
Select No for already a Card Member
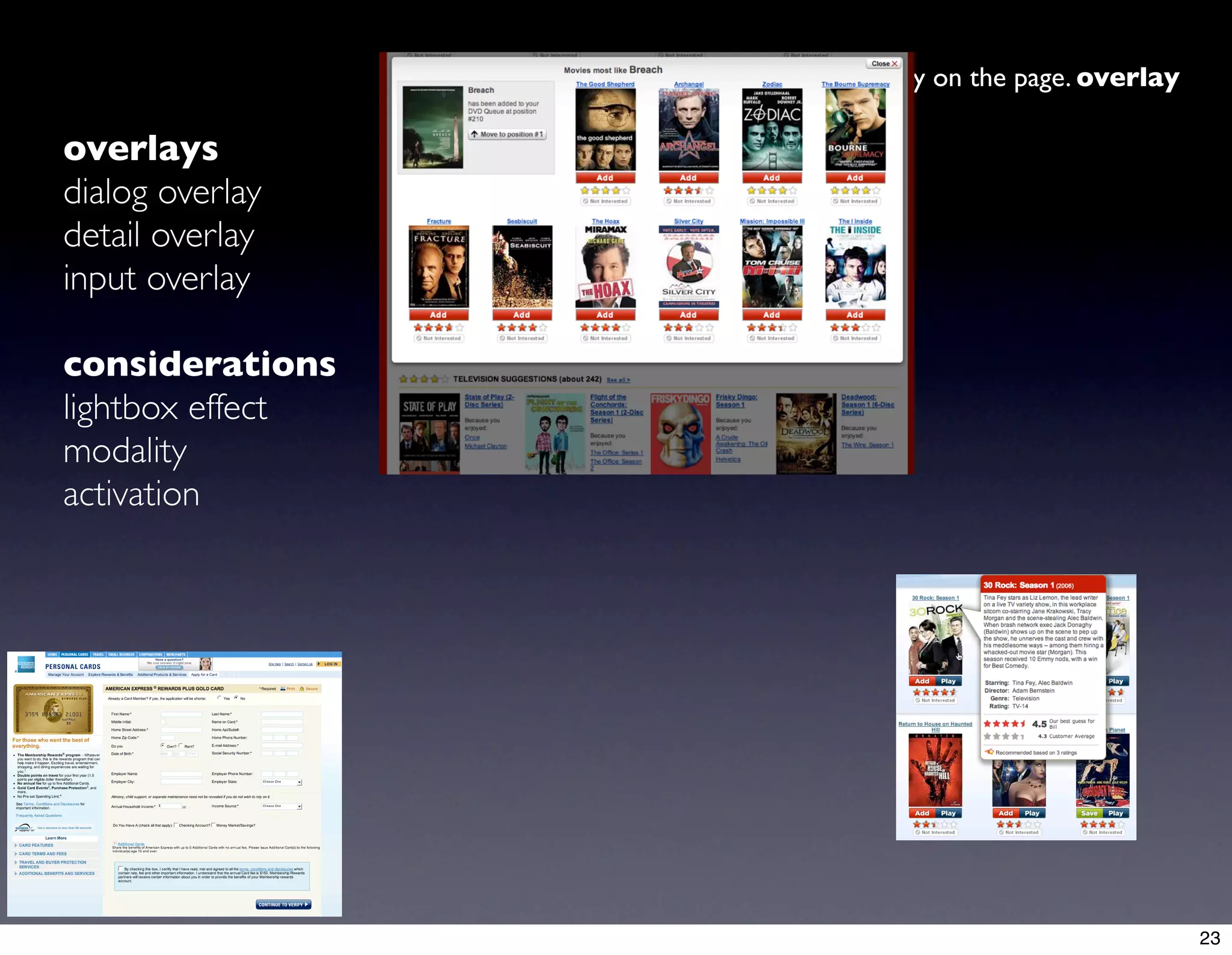[x=236, y=698]
